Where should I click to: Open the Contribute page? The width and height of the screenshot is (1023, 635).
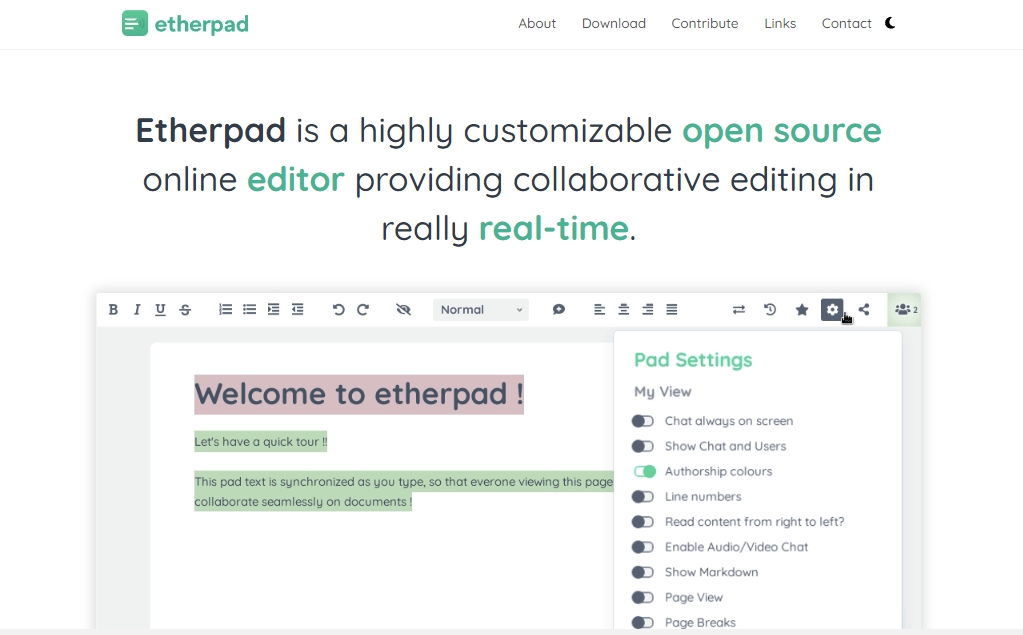[x=705, y=23]
